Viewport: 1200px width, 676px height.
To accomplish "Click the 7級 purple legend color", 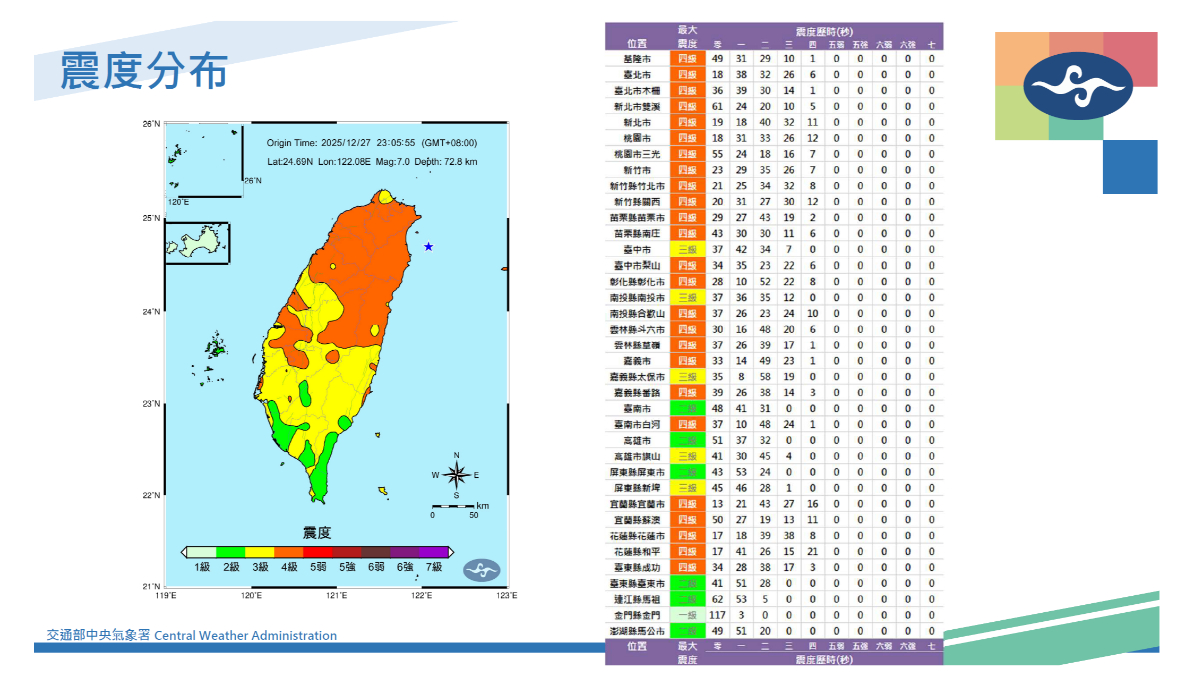I will point(434,551).
